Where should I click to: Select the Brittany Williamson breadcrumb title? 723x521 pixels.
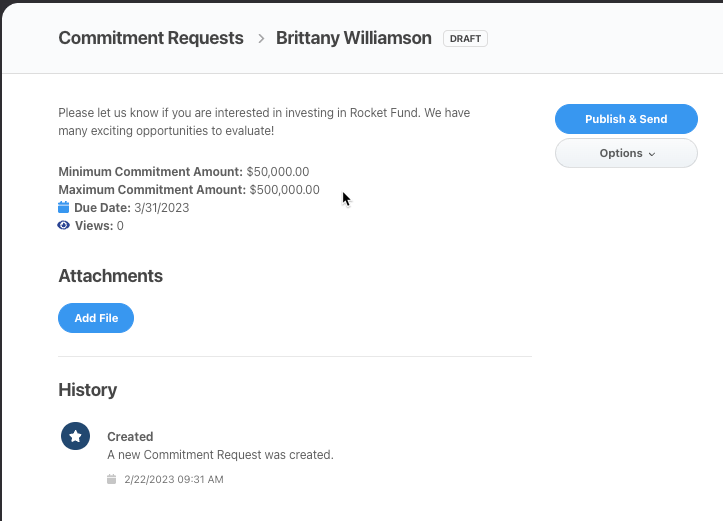tap(354, 38)
